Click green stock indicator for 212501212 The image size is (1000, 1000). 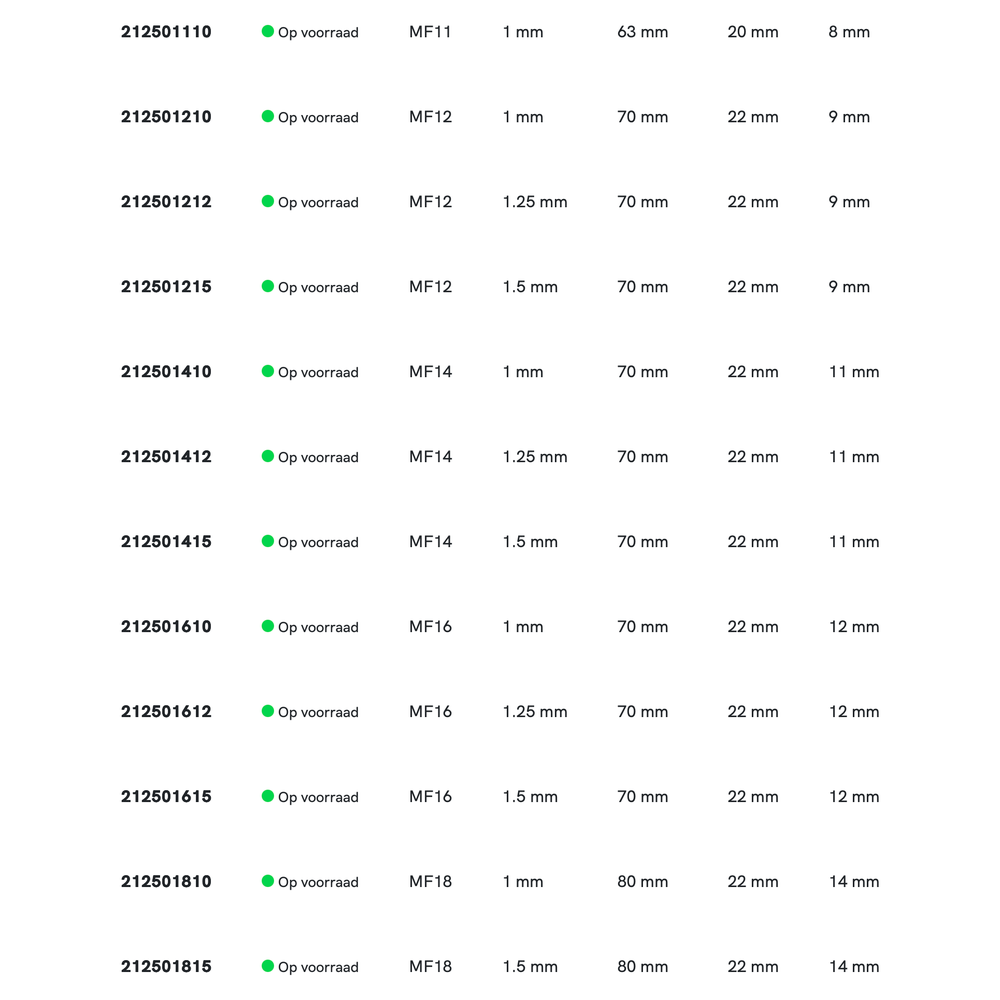[268, 201]
